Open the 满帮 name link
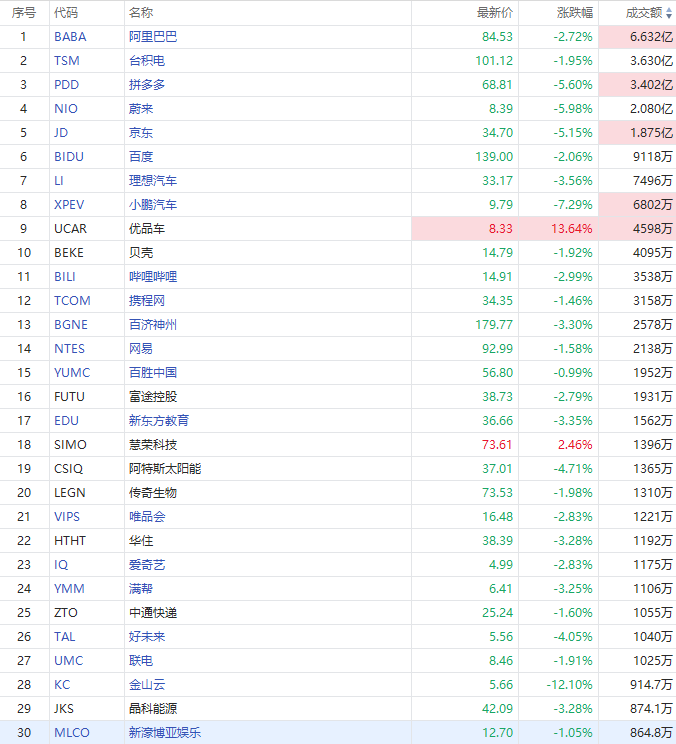The height and width of the screenshot is (744, 676). coord(141,589)
